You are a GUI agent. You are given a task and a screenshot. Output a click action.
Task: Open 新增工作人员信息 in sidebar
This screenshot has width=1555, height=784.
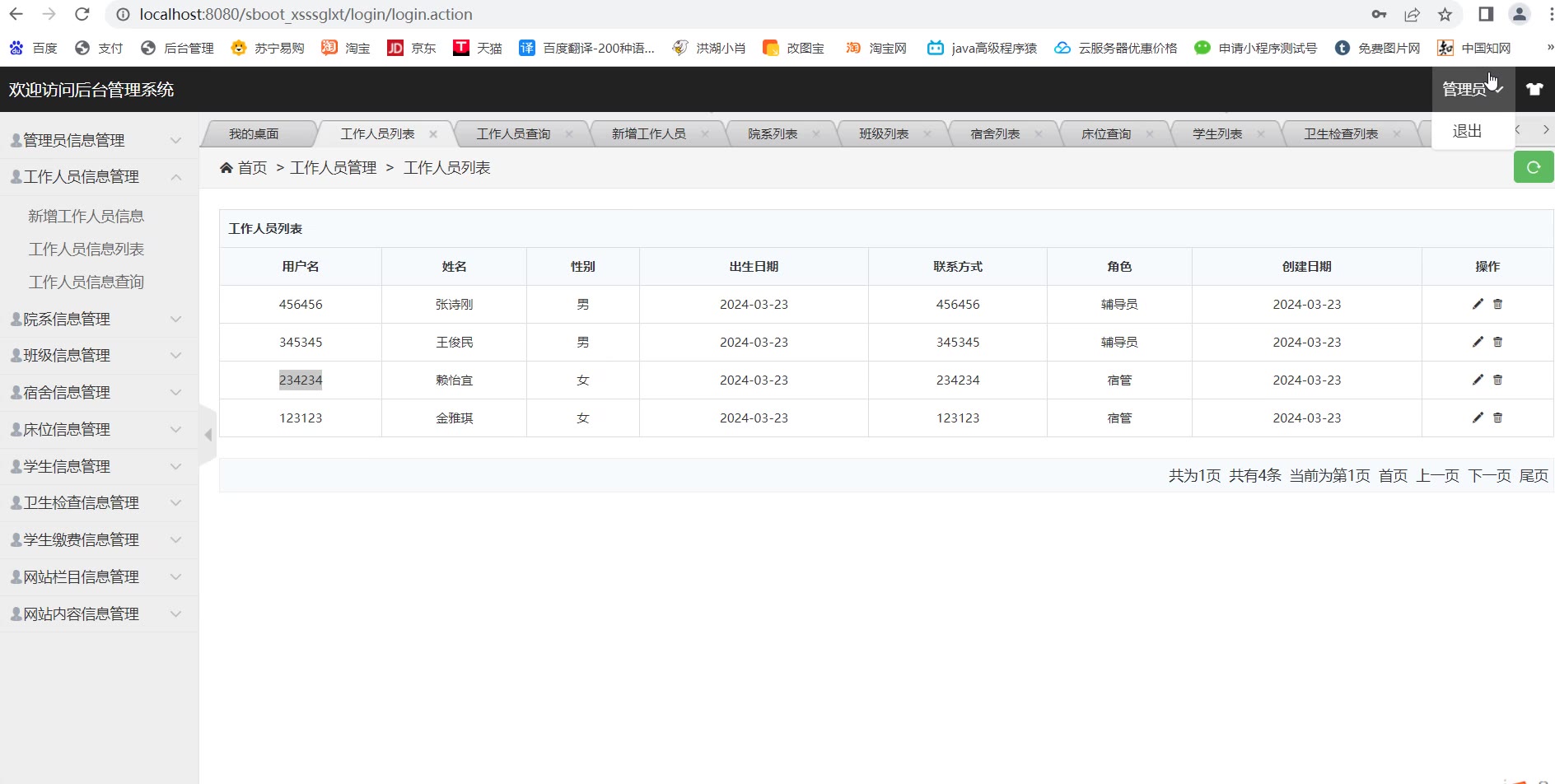[86, 217]
